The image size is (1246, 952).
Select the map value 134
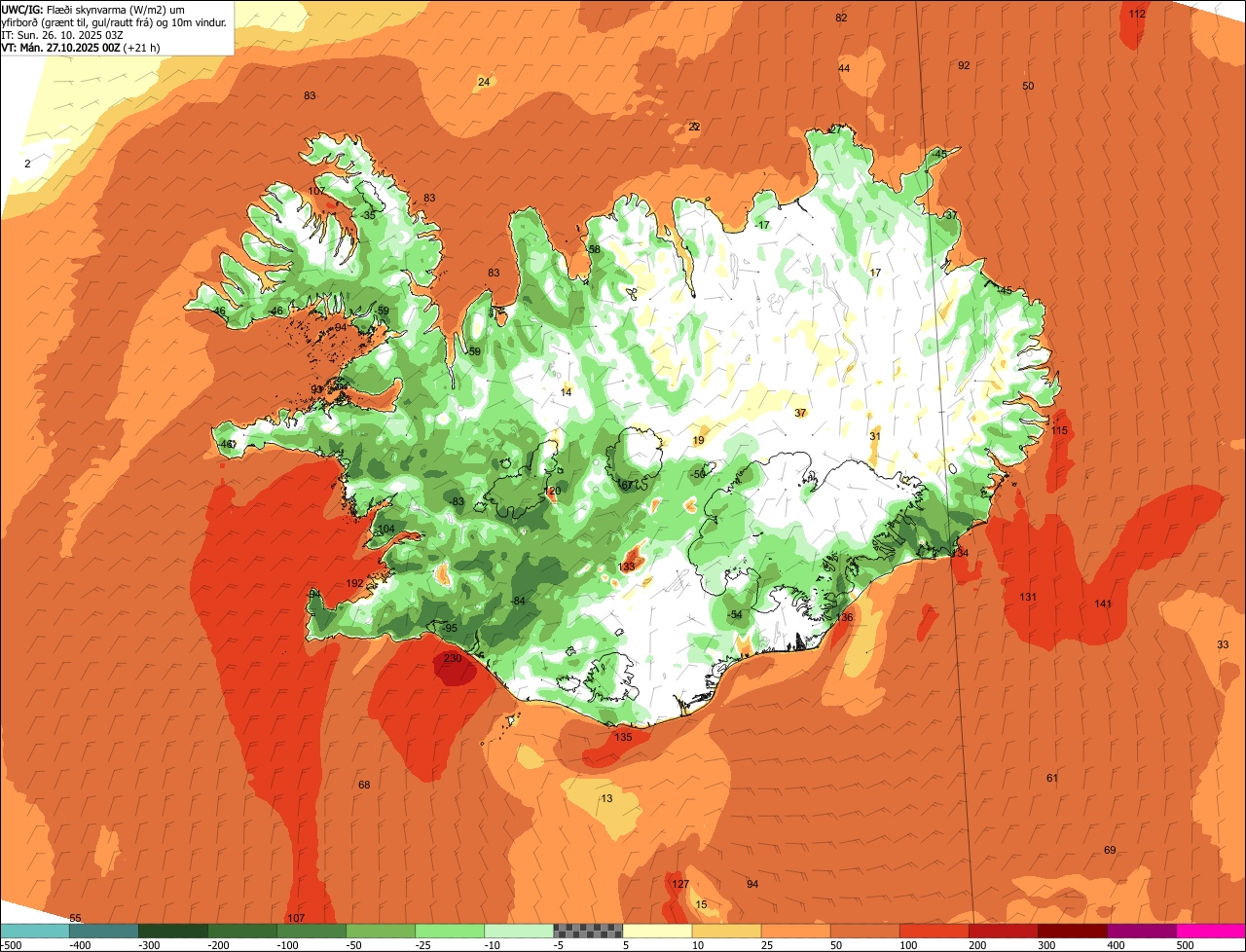click(x=961, y=553)
